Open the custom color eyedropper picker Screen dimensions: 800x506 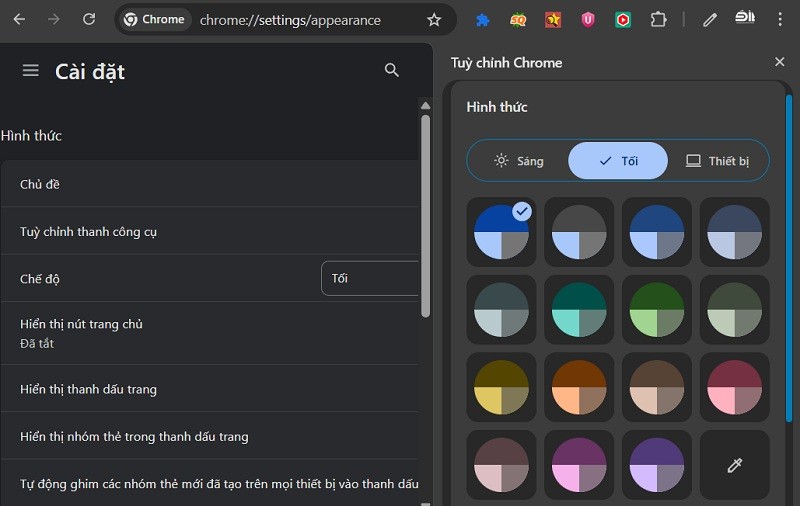pyautogui.click(x=734, y=465)
